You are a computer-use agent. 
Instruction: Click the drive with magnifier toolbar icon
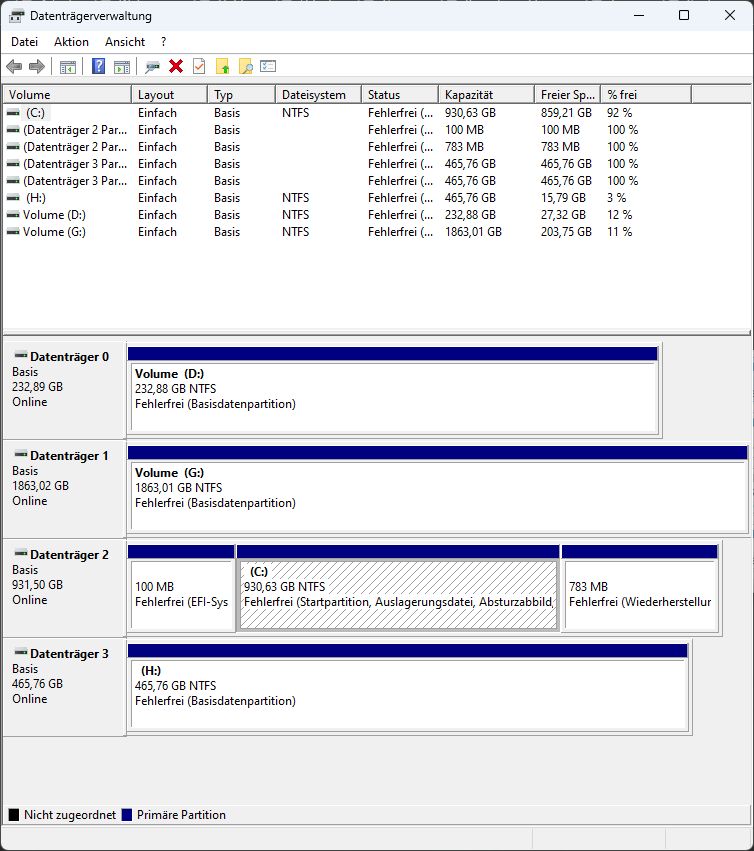[x=153, y=67]
